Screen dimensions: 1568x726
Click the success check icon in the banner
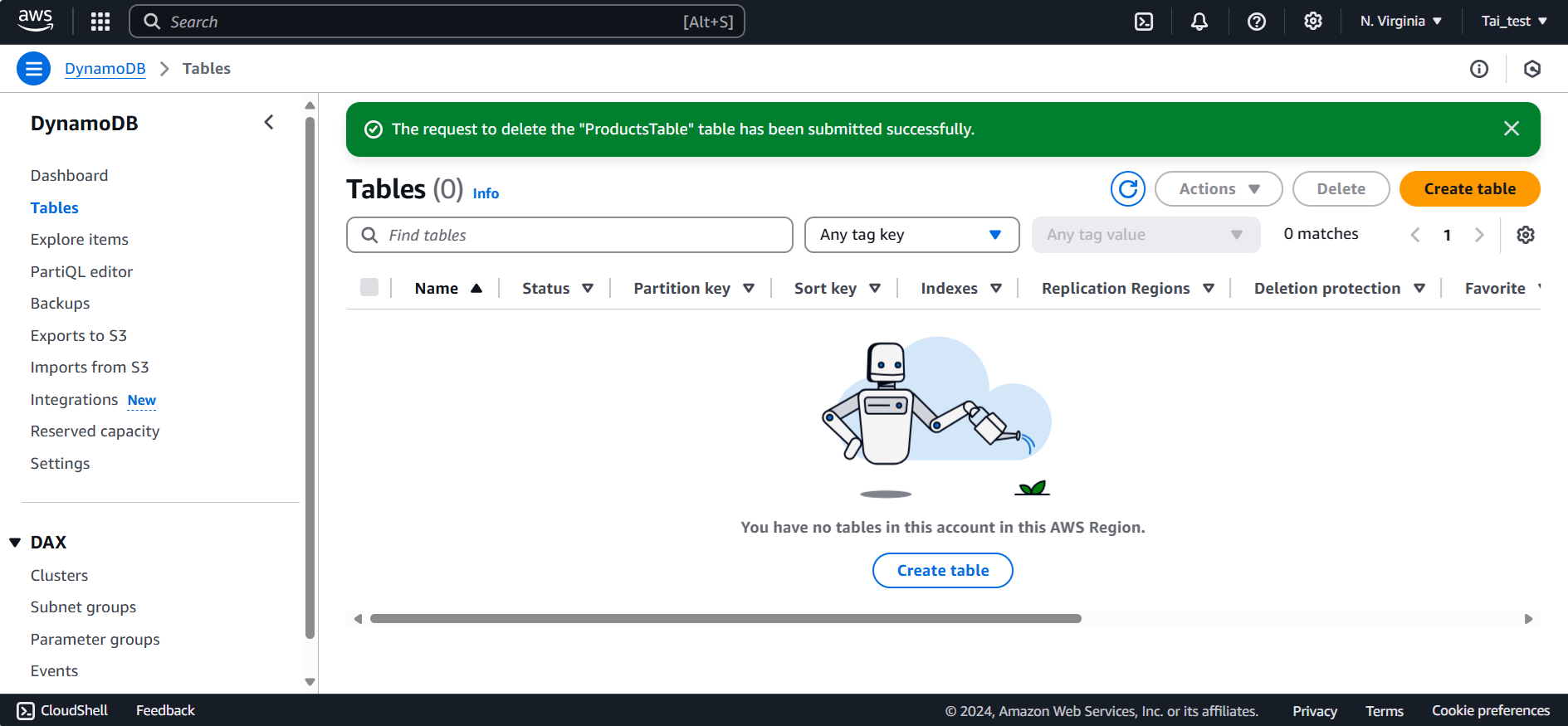tap(374, 129)
